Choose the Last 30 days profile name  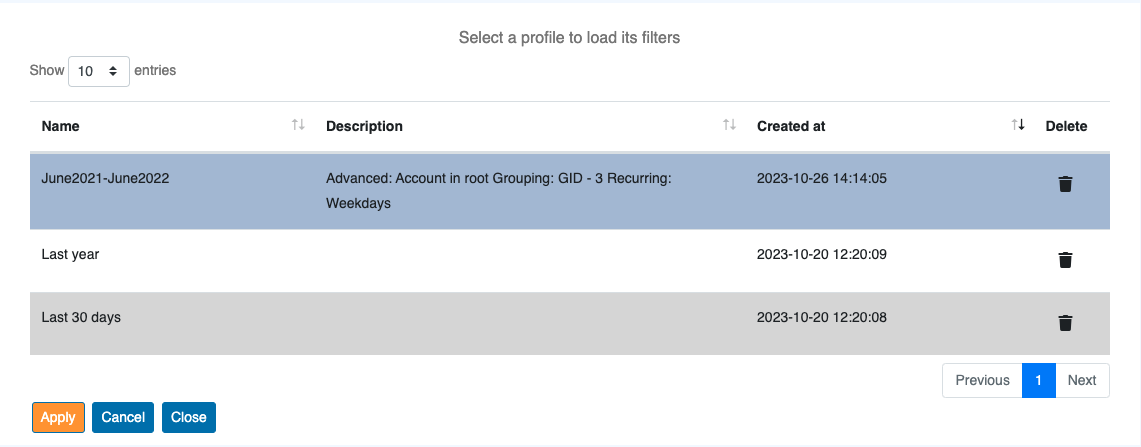[x=81, y=318]
